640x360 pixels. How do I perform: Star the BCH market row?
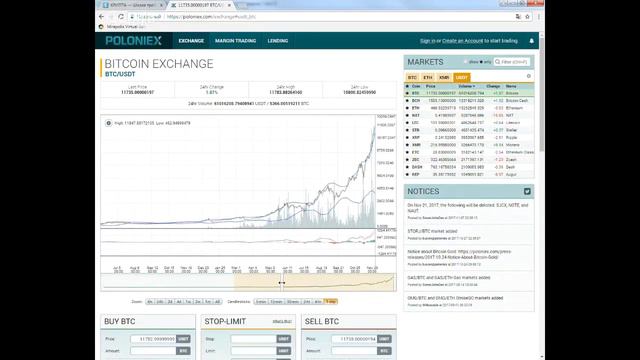click(407, 100)
